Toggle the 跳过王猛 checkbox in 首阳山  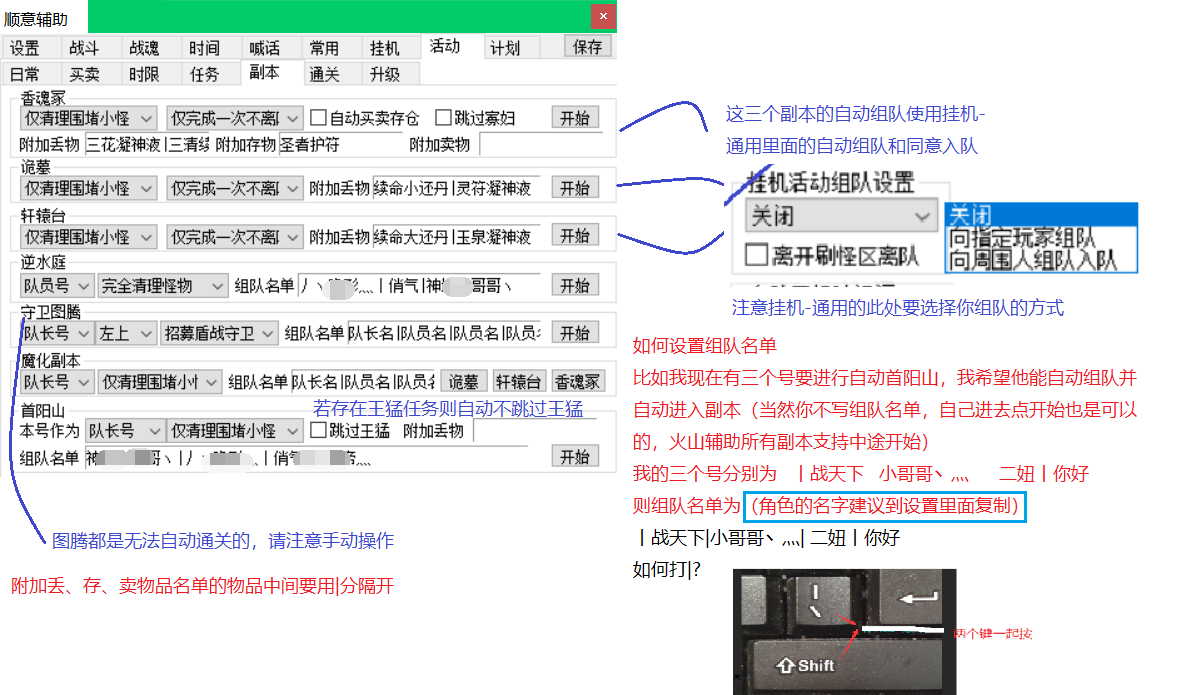(x=350, y=431)
